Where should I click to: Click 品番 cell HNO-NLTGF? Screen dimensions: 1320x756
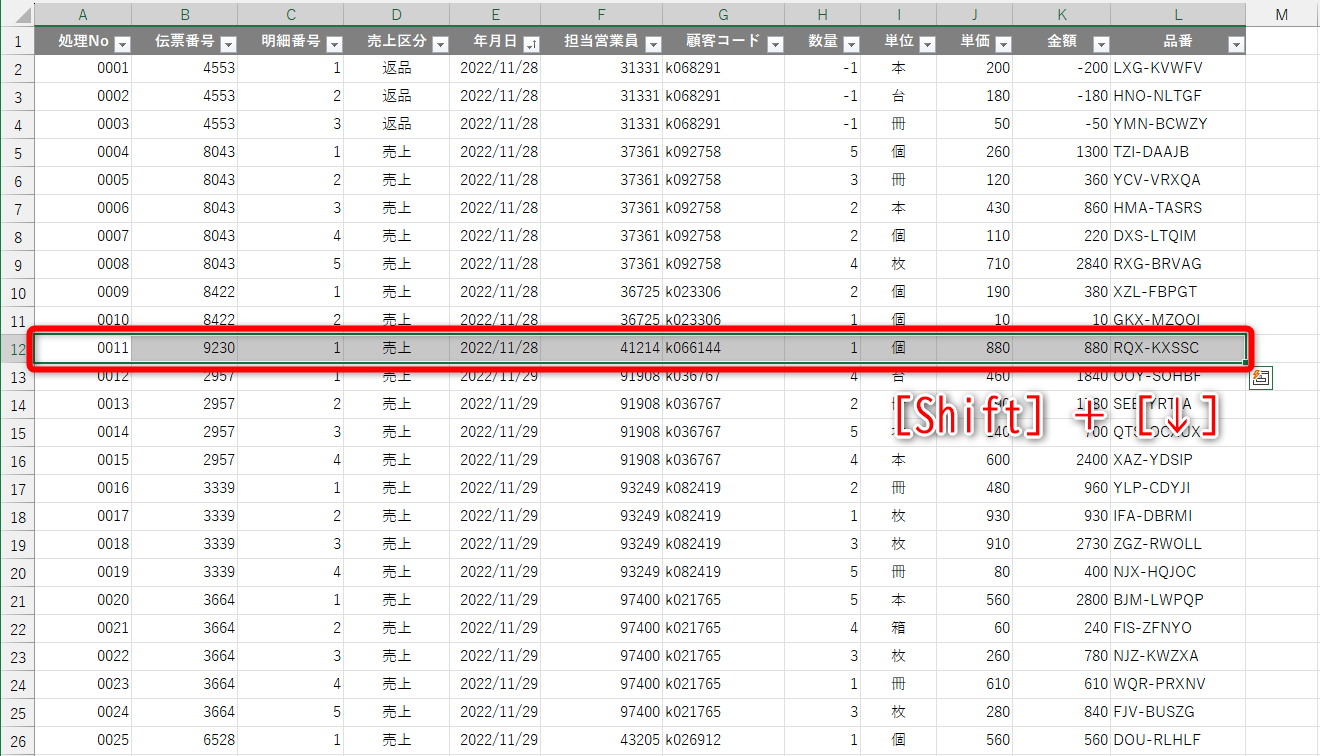tap(1179, 96)
